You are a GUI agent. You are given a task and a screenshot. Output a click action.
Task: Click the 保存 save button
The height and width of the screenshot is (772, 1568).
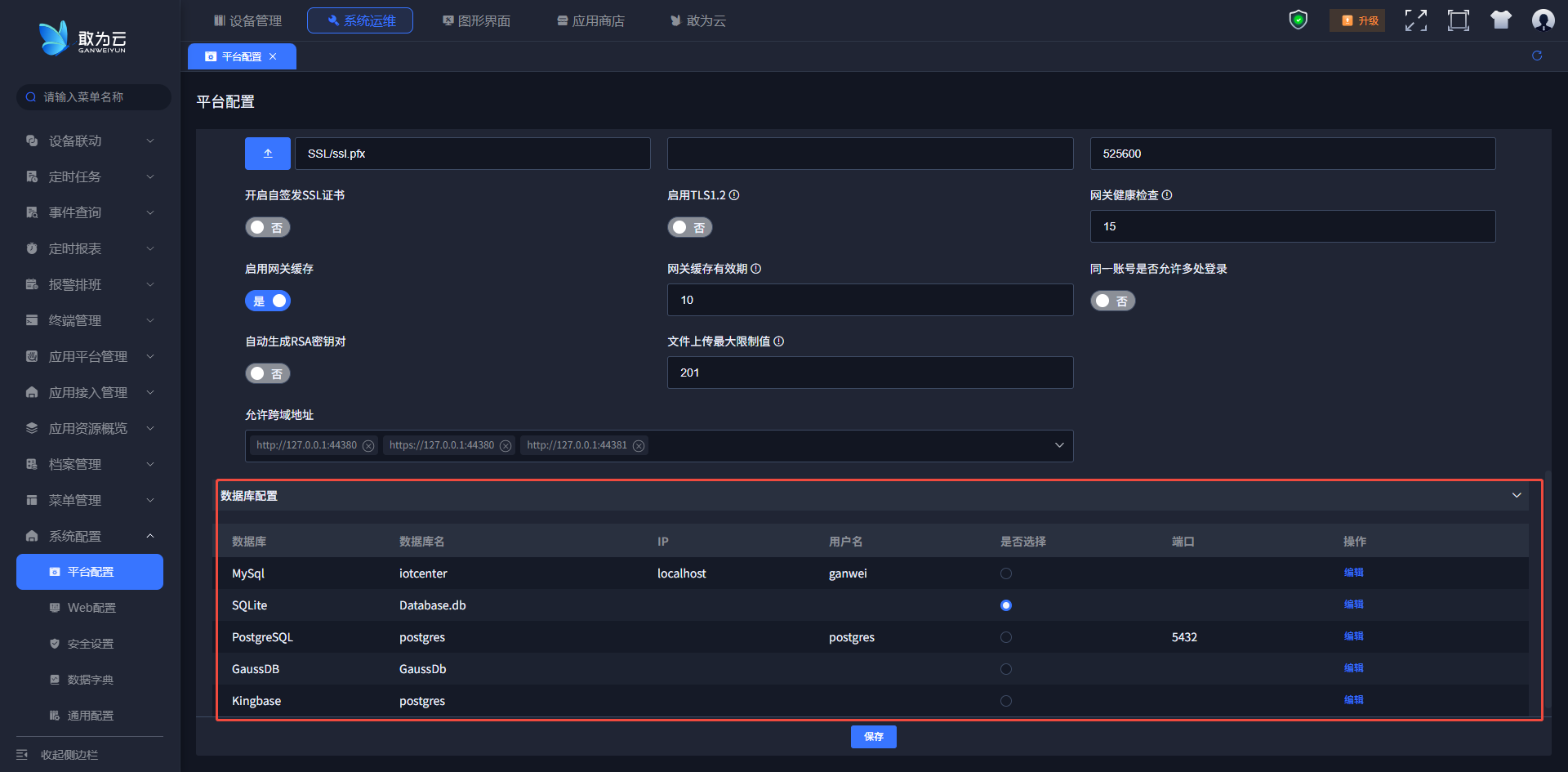point(873,737)
